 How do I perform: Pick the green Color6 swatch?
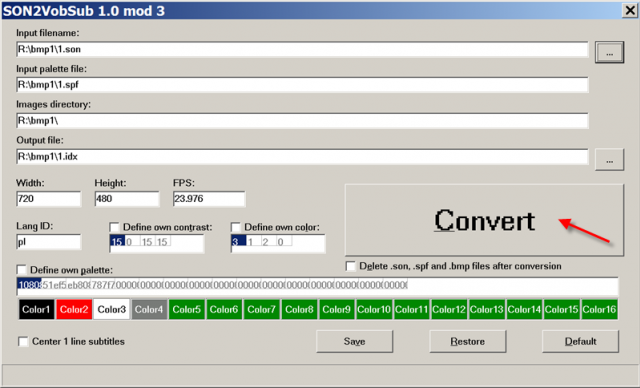pos(224,309)
